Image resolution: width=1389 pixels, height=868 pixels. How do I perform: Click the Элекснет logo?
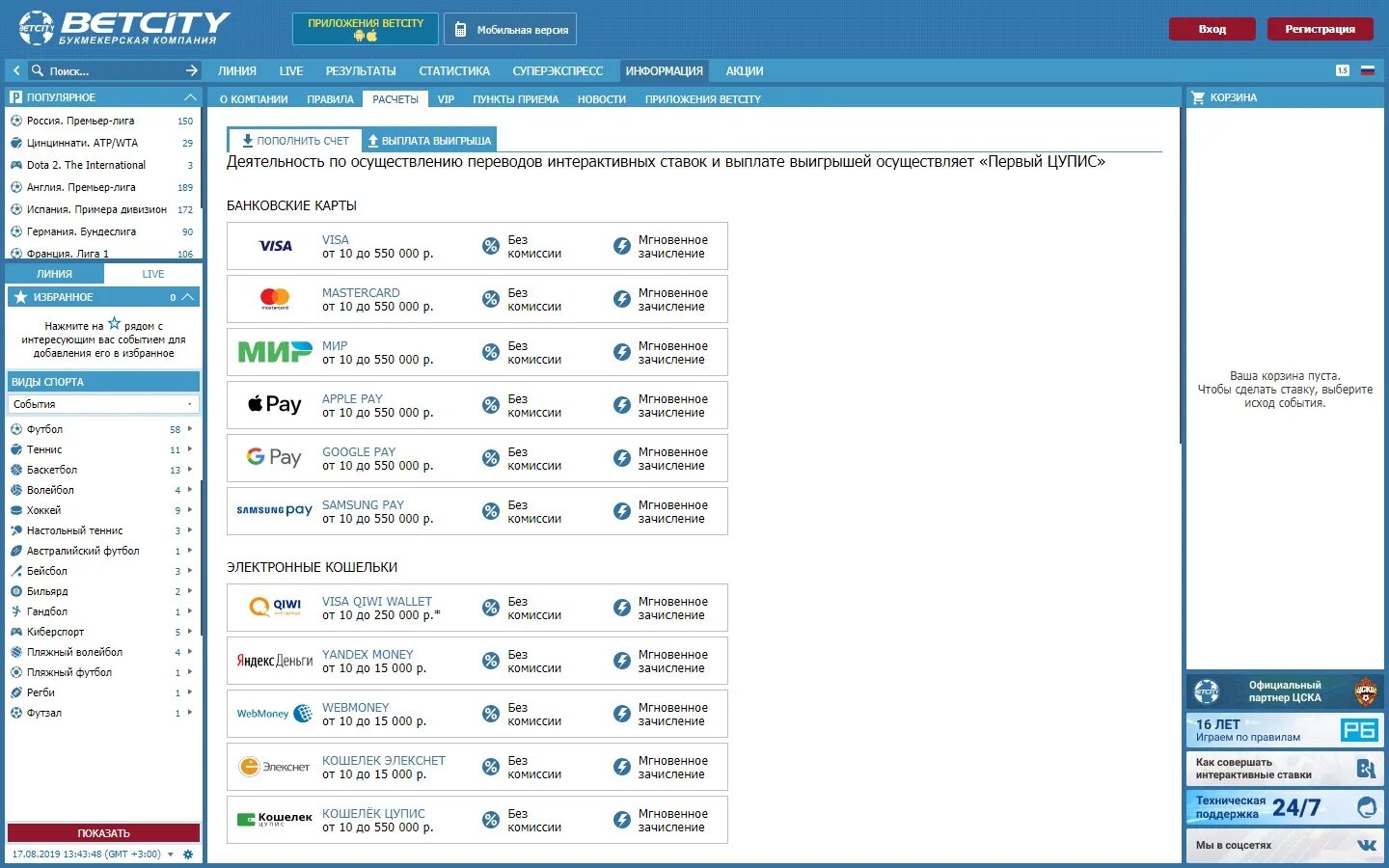coord(275,767)
